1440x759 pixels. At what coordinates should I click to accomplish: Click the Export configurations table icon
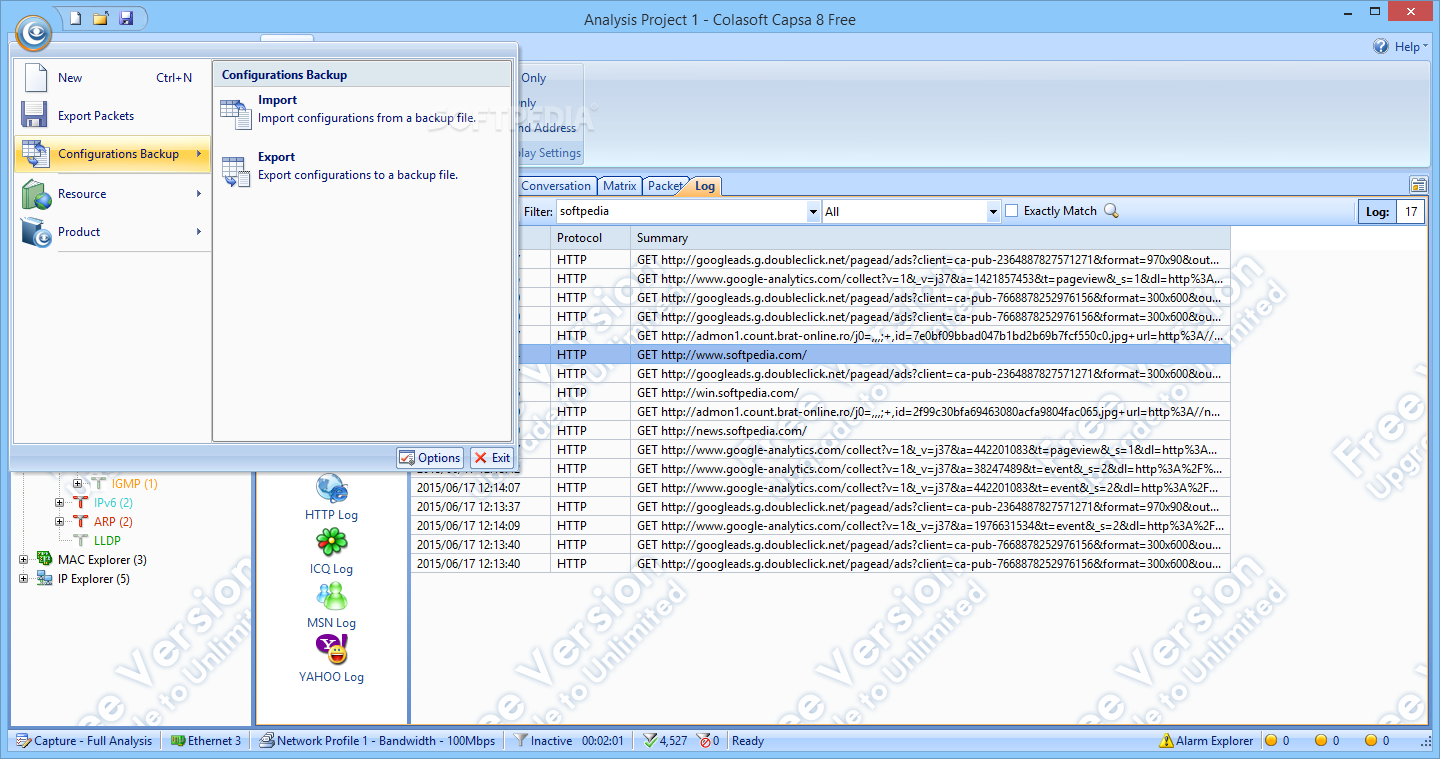[236, 170]
